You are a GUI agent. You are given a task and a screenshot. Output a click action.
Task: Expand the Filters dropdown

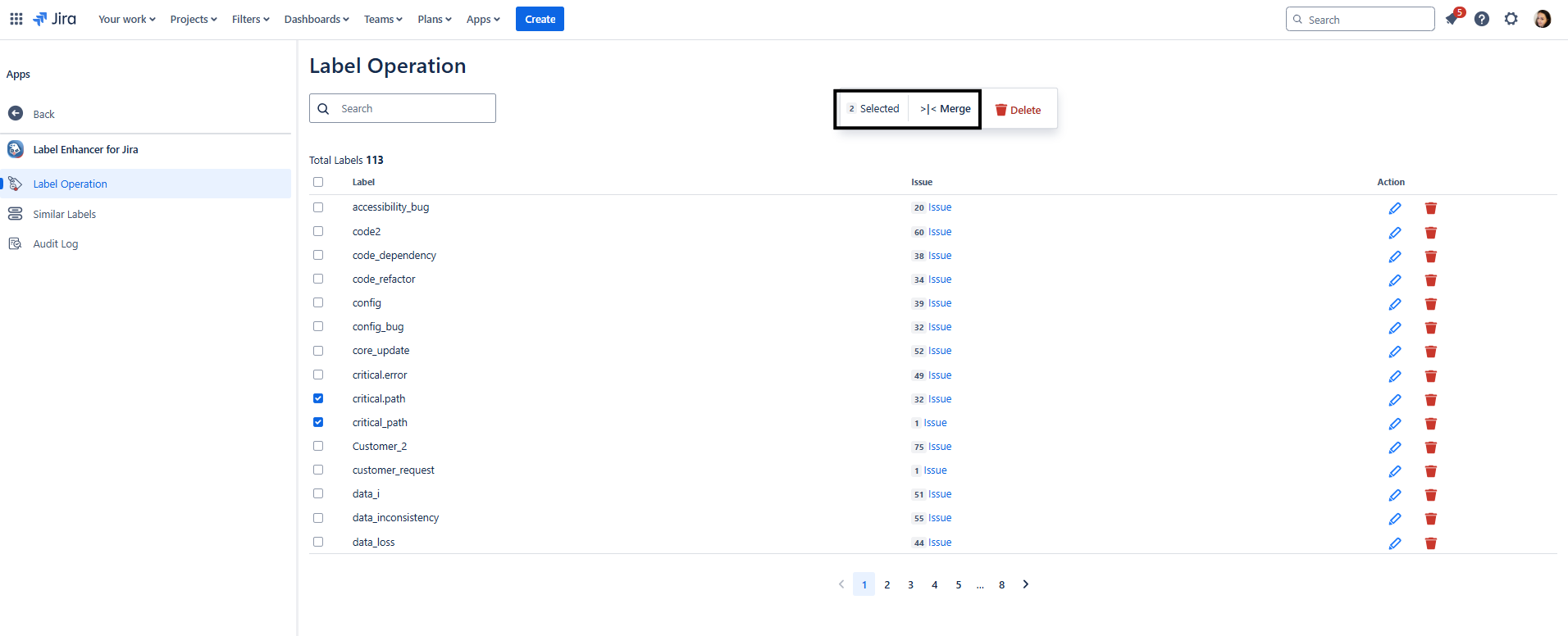[250, 19]
